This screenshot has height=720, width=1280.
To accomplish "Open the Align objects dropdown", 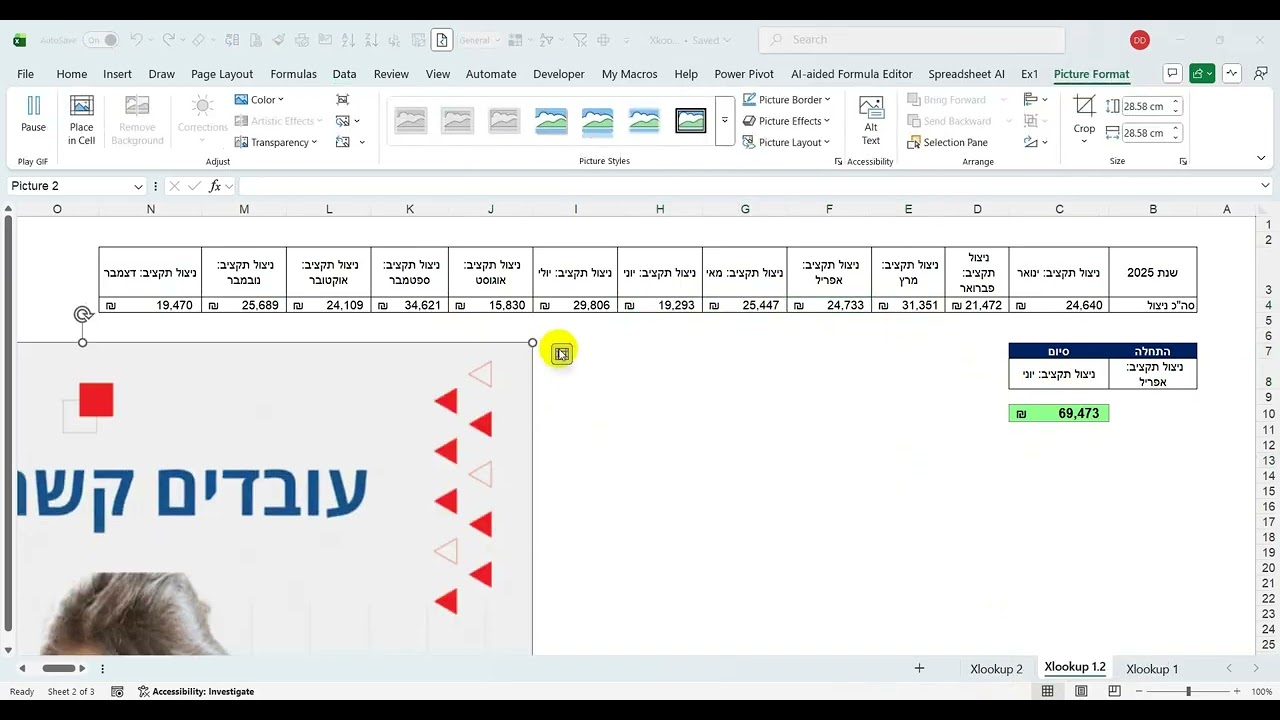I will 1035,99.
